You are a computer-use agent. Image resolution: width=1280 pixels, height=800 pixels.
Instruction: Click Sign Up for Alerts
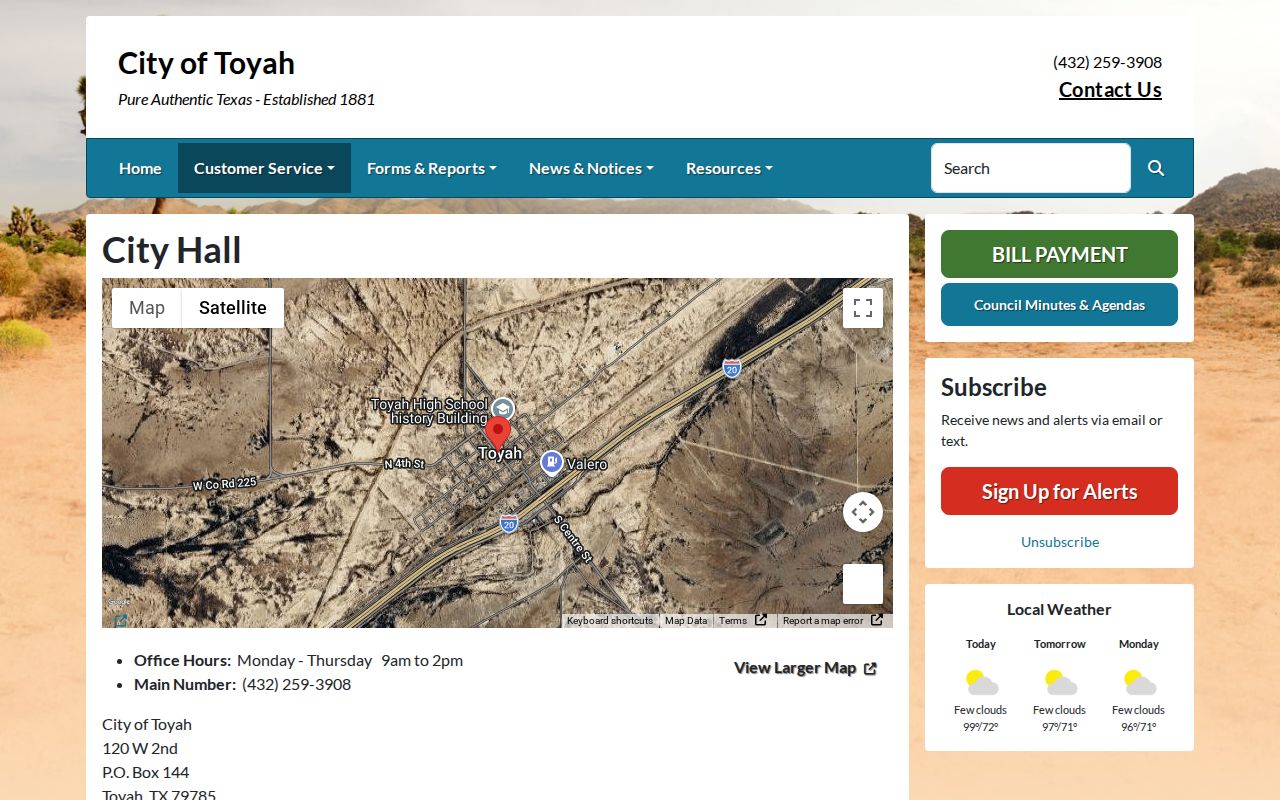click(x=1059, y=491)
